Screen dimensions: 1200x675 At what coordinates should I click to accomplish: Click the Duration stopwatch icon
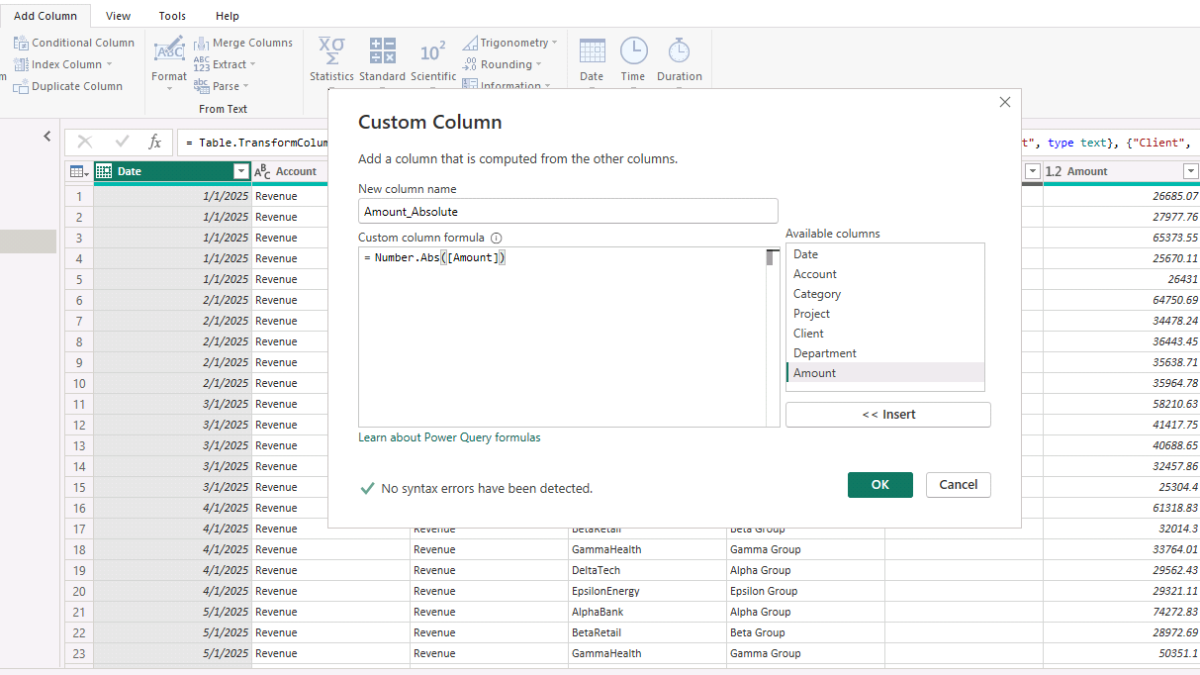tap(679, 51)
